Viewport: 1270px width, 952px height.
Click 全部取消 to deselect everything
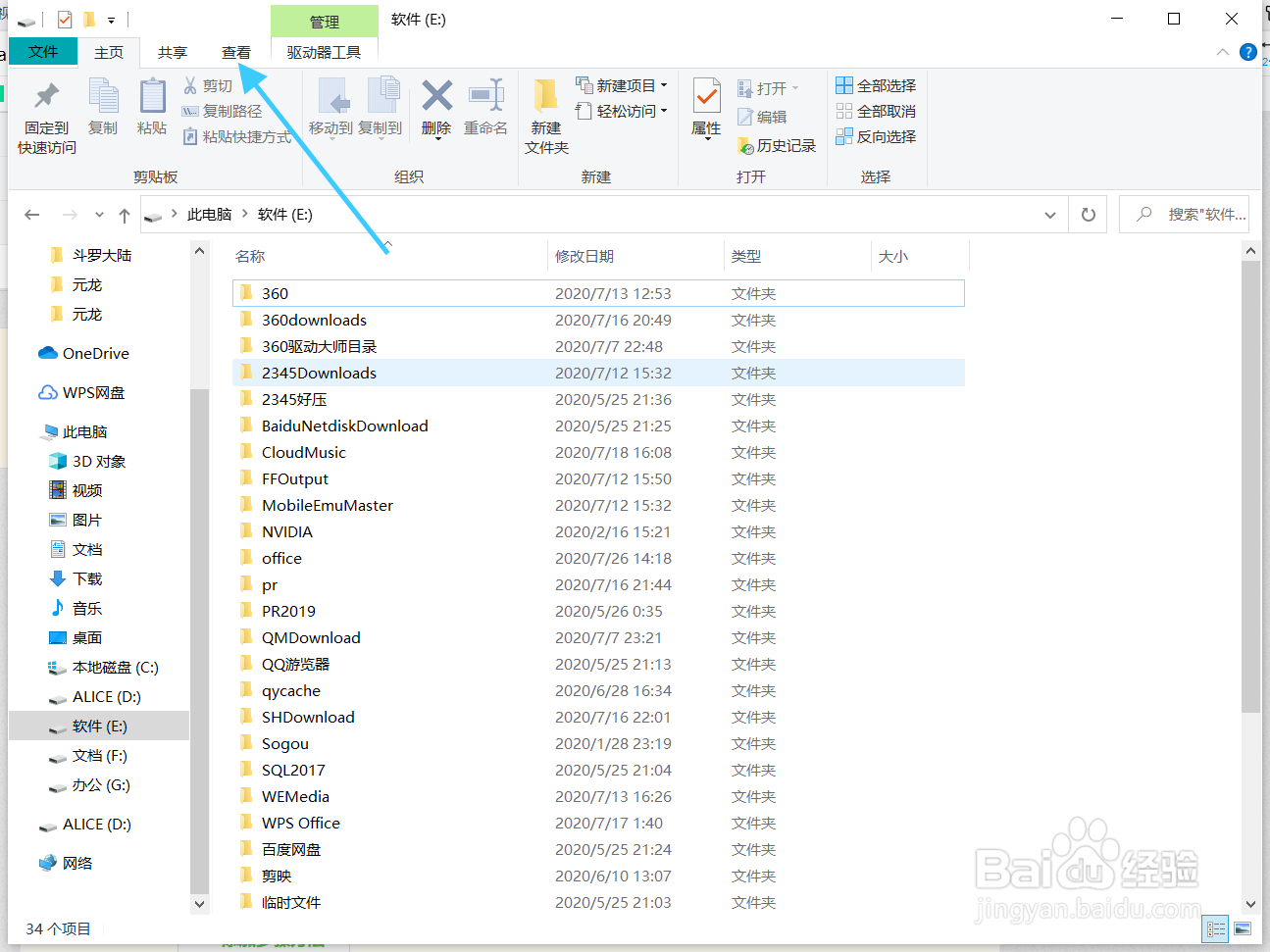875,109
